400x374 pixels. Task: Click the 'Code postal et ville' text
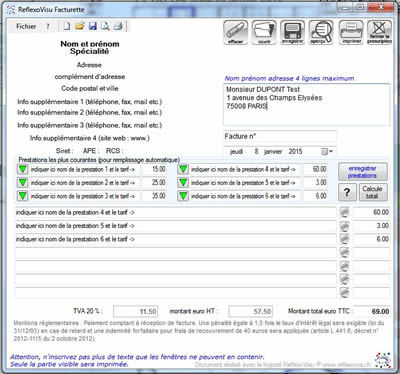(x=90, y=89)
